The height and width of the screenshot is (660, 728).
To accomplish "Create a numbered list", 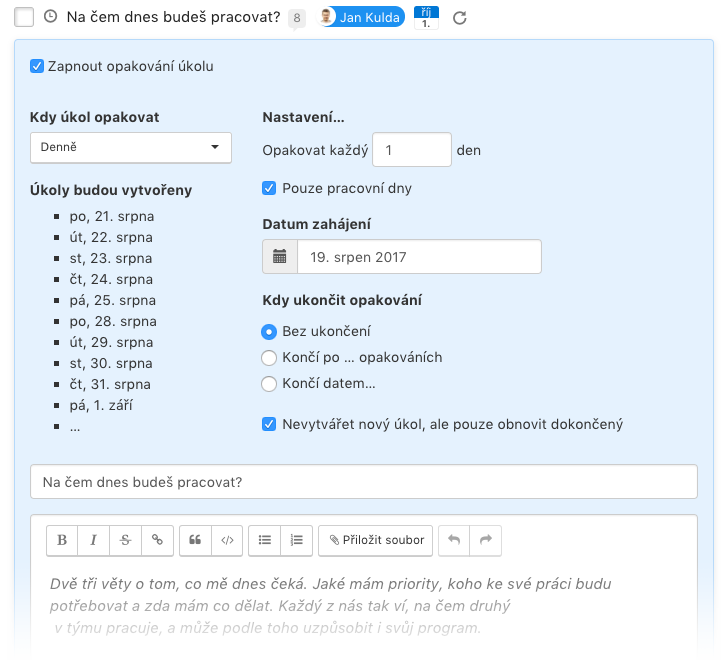I will 296,540.
